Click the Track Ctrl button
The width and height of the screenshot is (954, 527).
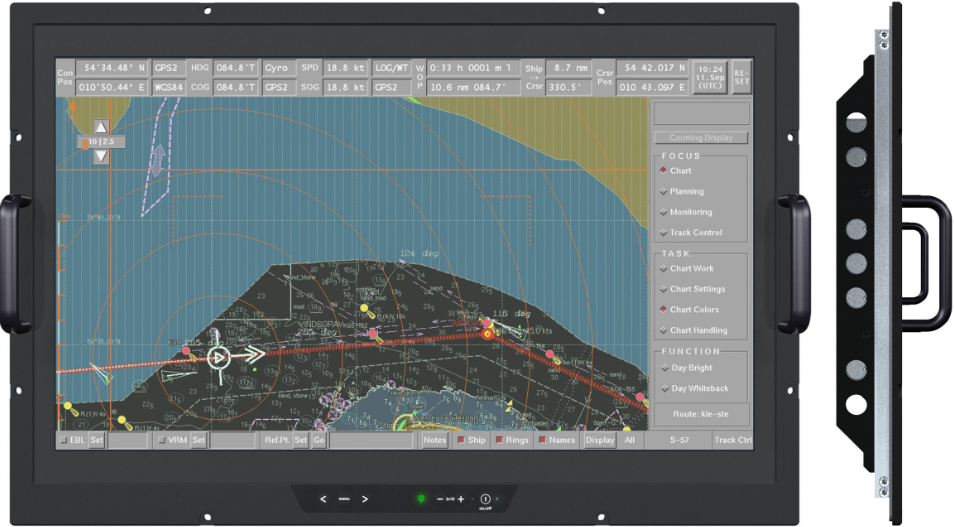pos(733,440)
